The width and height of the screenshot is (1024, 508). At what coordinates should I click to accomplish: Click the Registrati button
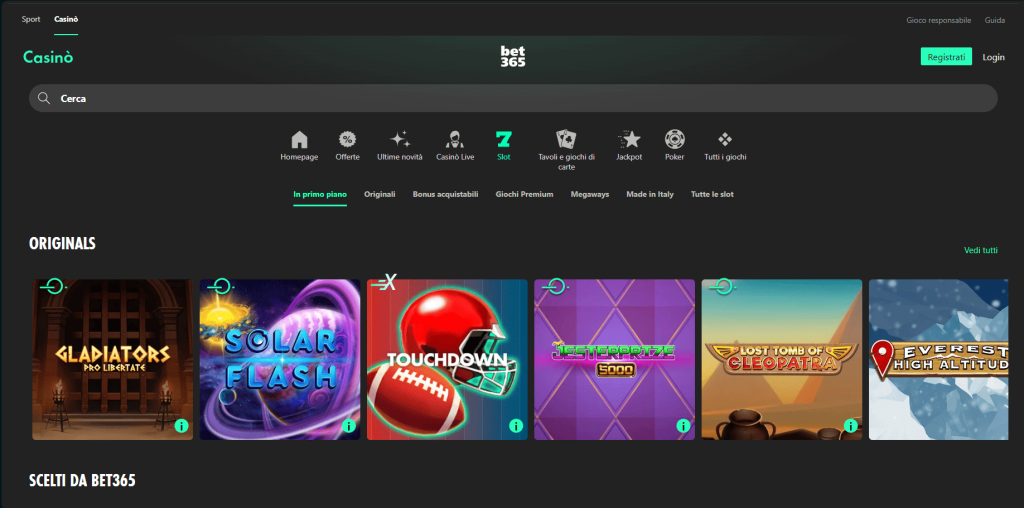coord(946,57)
